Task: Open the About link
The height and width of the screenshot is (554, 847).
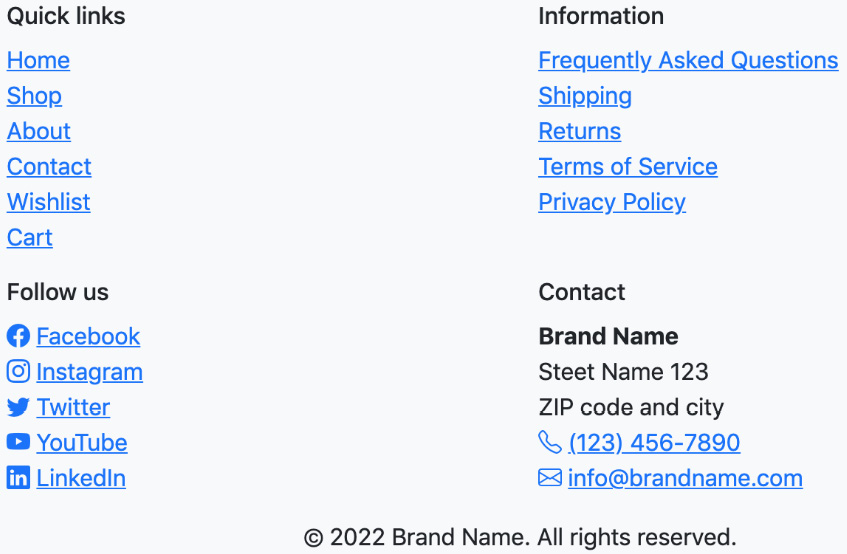Action: pyautogui.click(x=39, y=131)
